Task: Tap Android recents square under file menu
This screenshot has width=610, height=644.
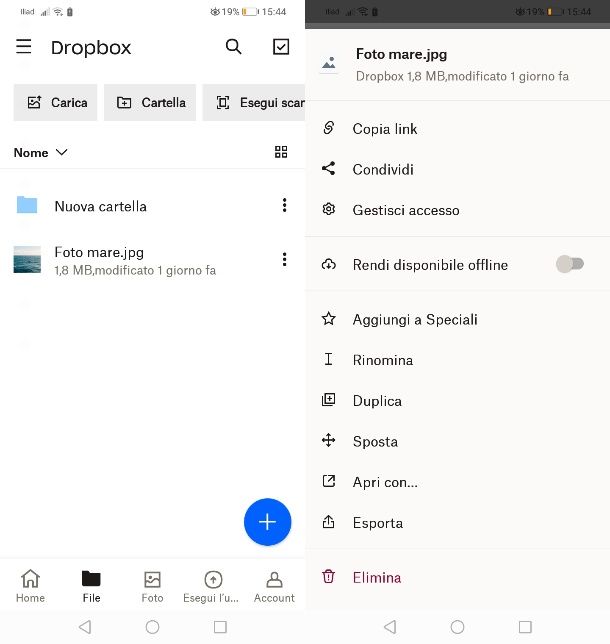Action: 525,627
